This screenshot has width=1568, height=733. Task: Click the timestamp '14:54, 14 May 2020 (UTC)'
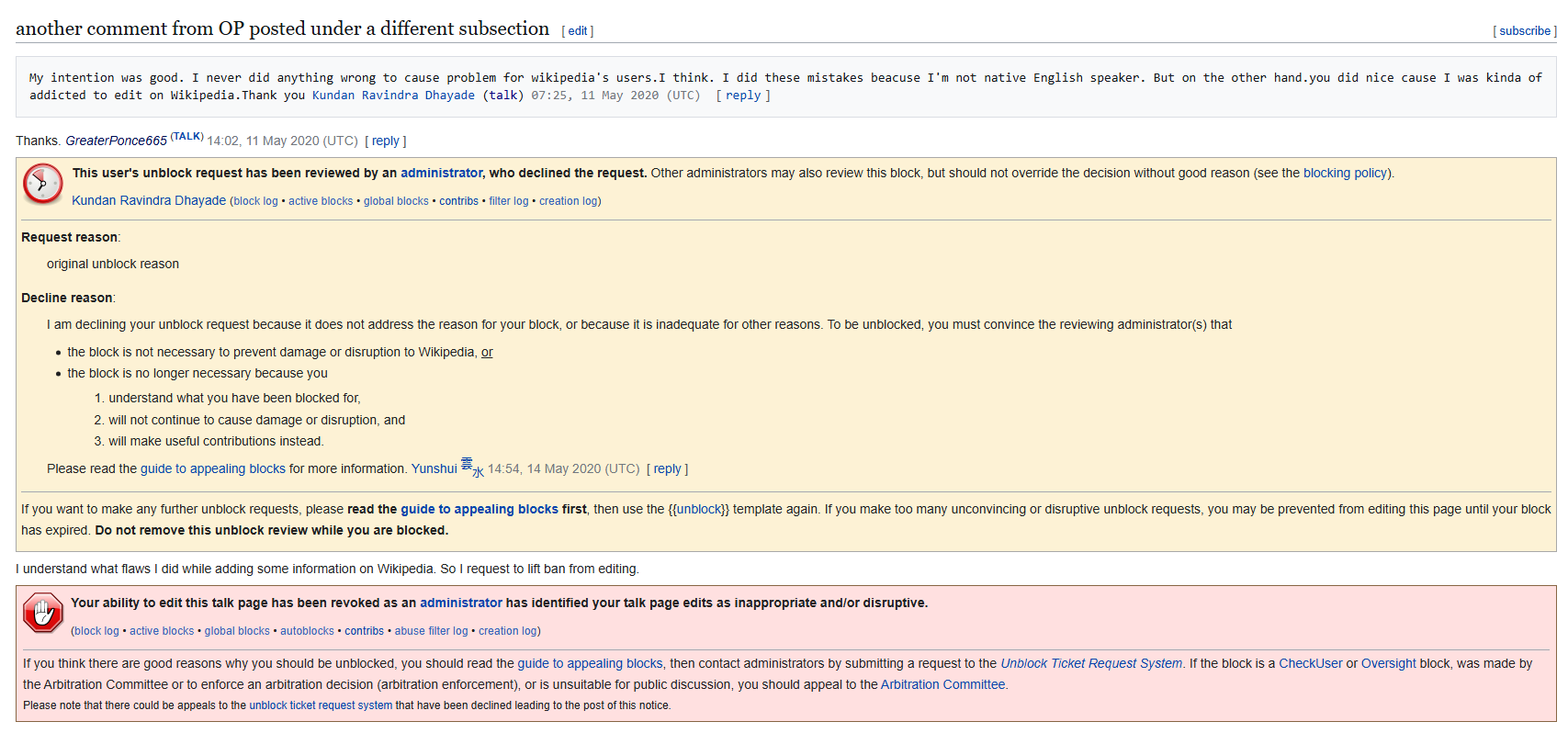[x=563, y=468]
